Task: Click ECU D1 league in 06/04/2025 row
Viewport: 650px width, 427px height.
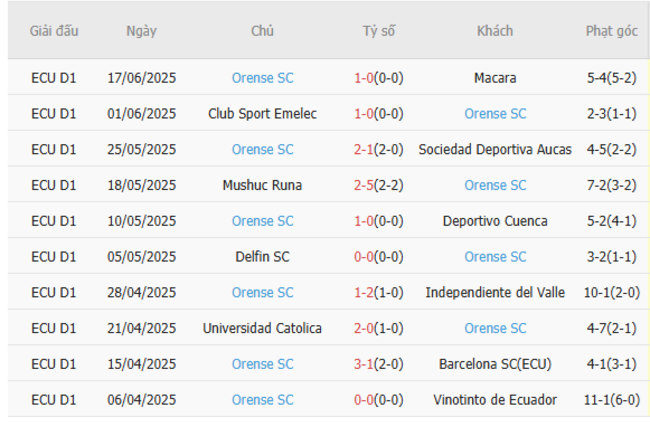Action: click(54, 400)
